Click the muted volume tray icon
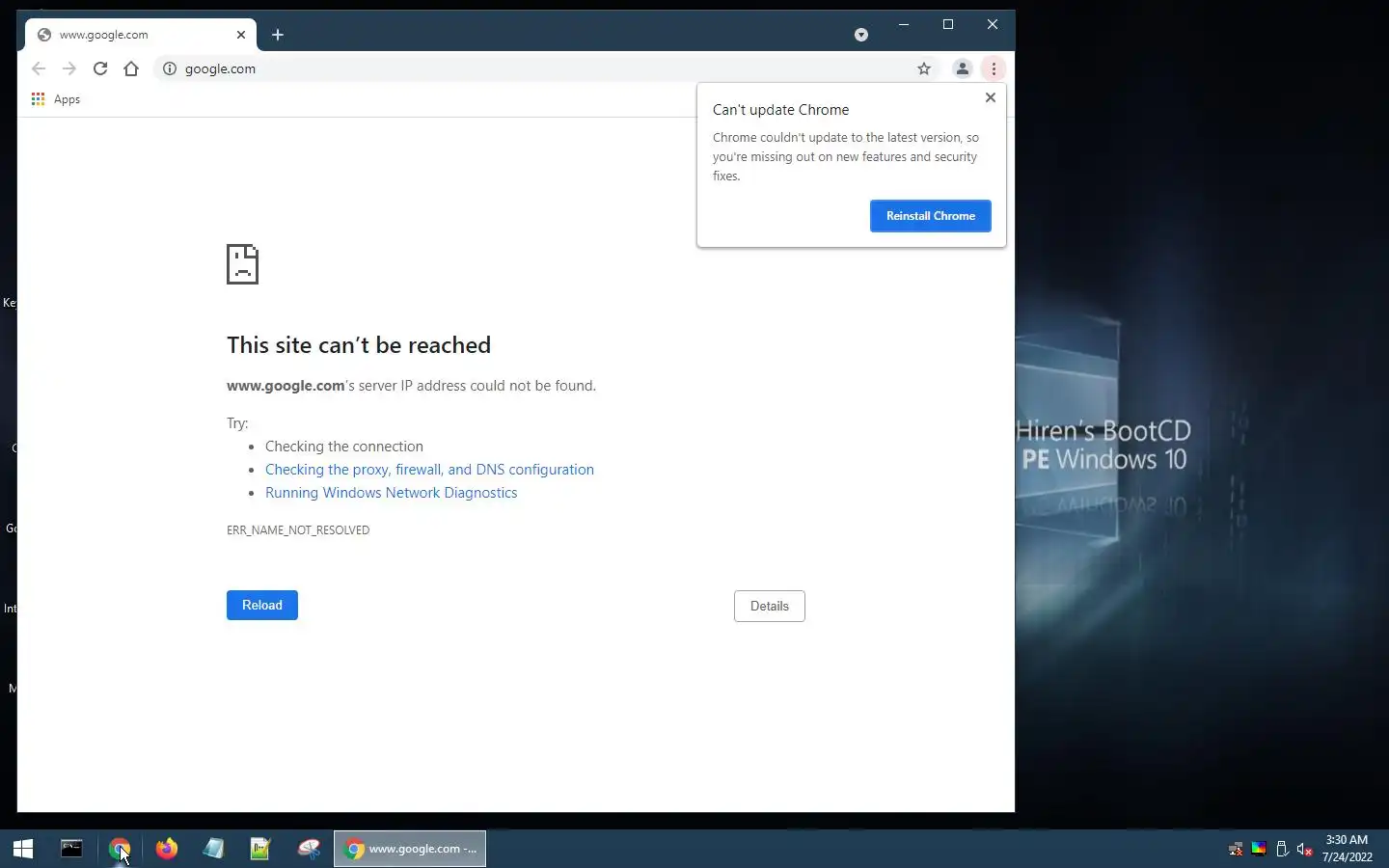 tap(1305, 850)
